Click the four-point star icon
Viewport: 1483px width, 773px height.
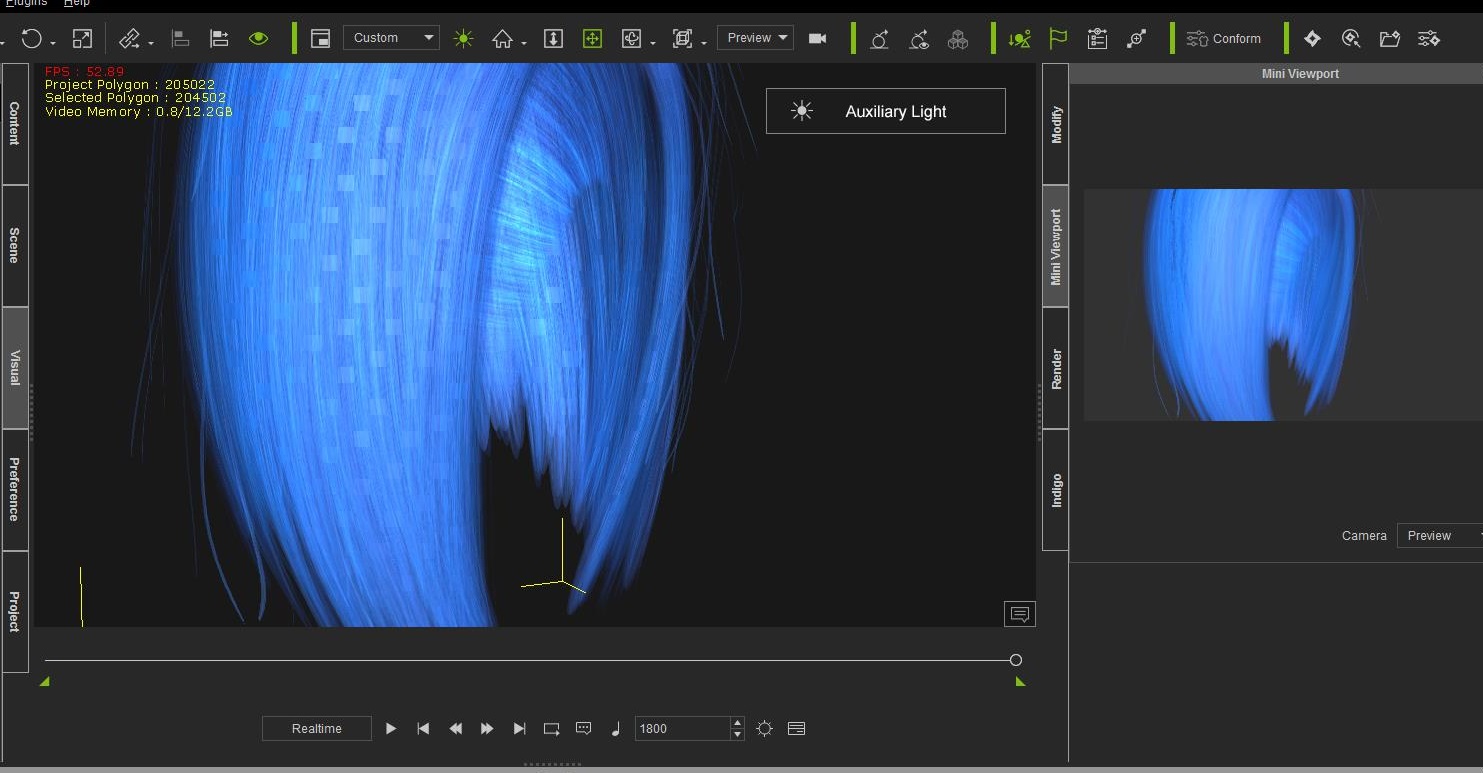(x=1312, y=38)
